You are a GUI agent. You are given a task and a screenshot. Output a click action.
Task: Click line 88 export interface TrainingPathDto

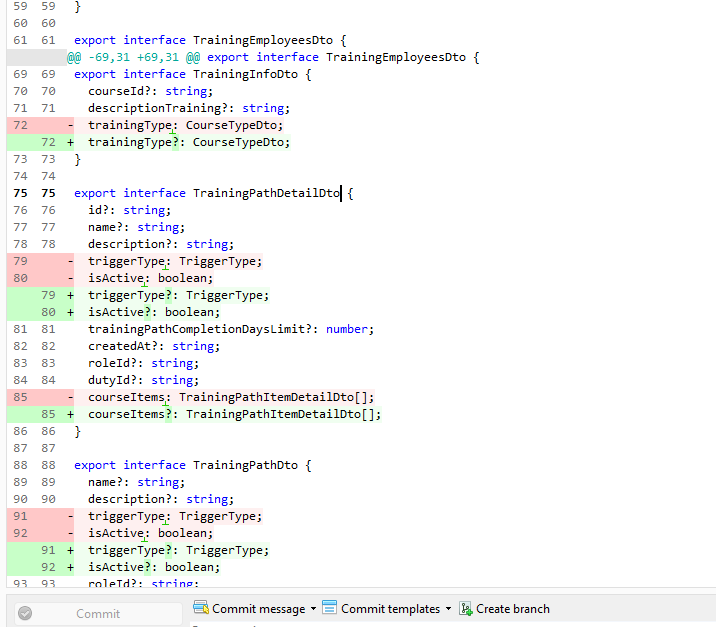coord(193,465)
